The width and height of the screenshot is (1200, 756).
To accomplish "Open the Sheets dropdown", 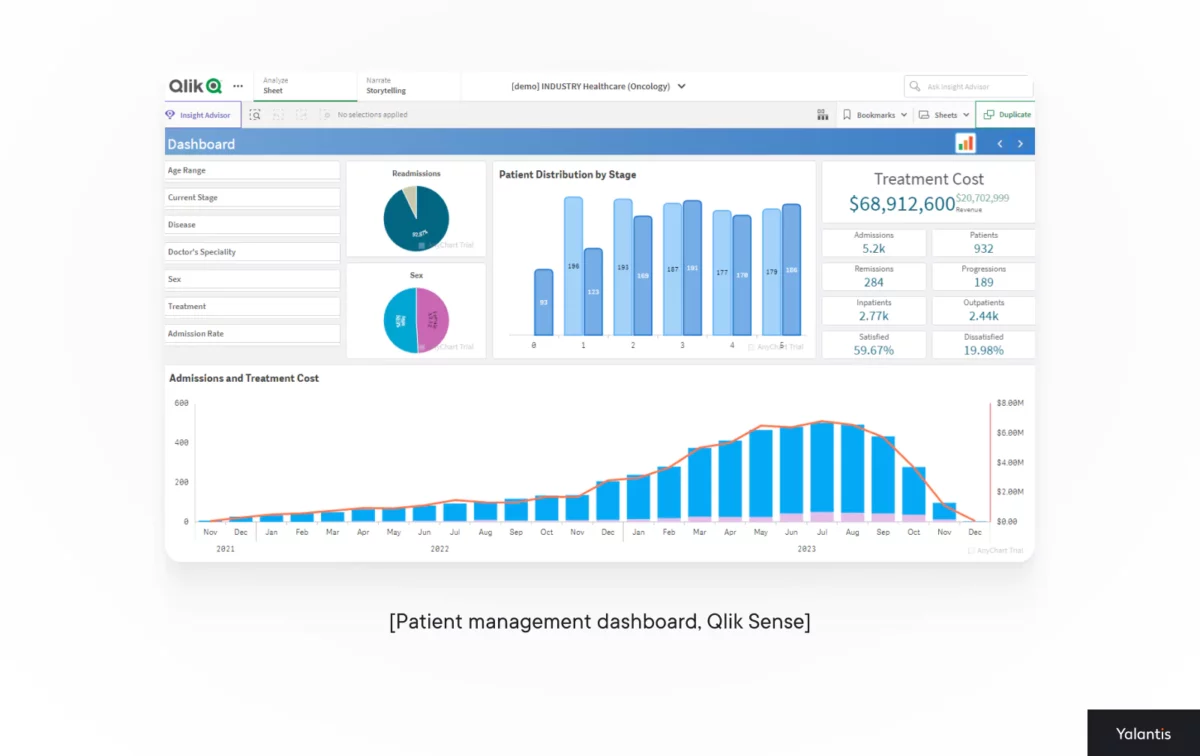I will click(941, 114).
